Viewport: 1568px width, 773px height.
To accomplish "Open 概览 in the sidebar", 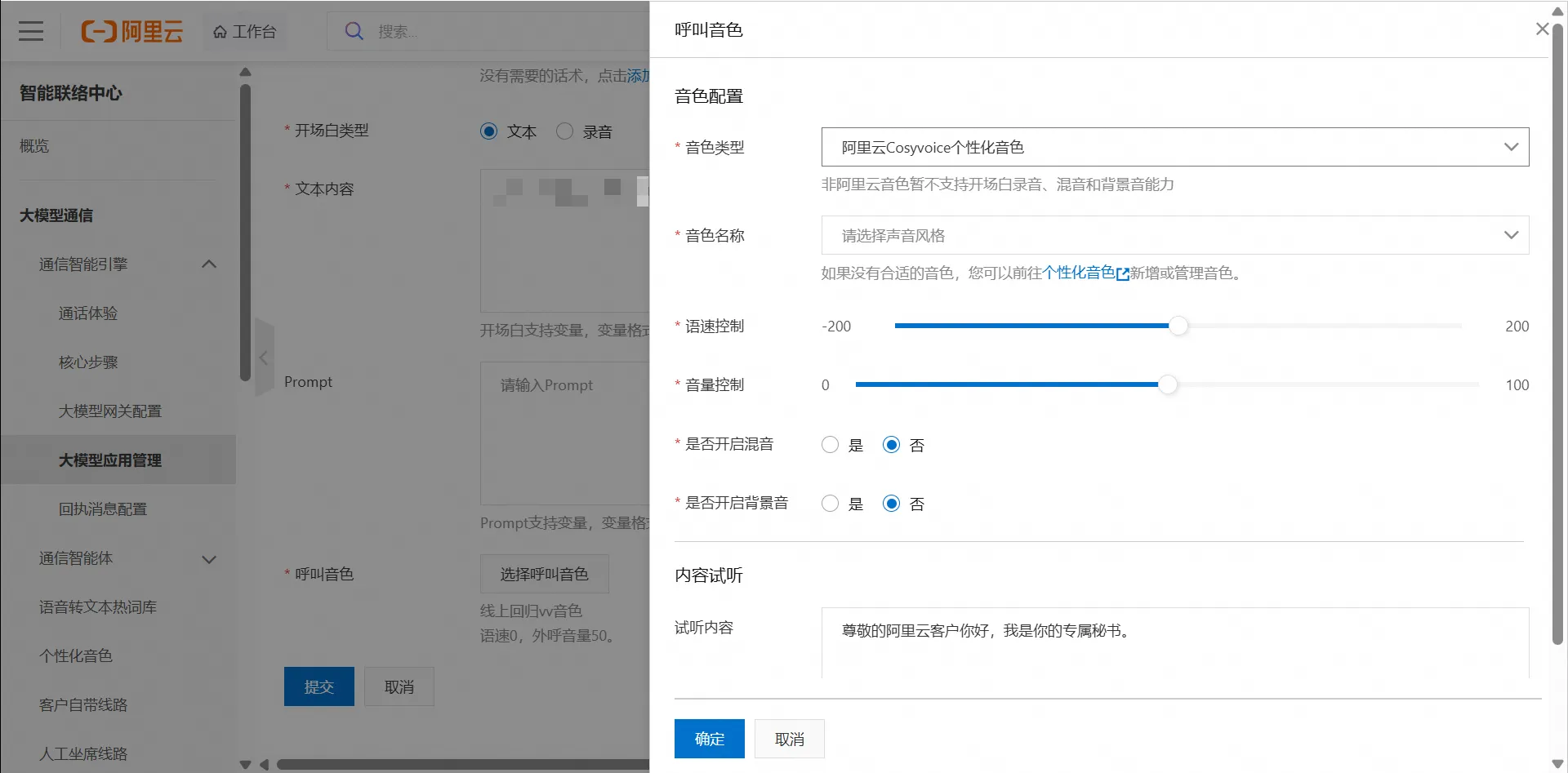I will [x=34, y=146].
